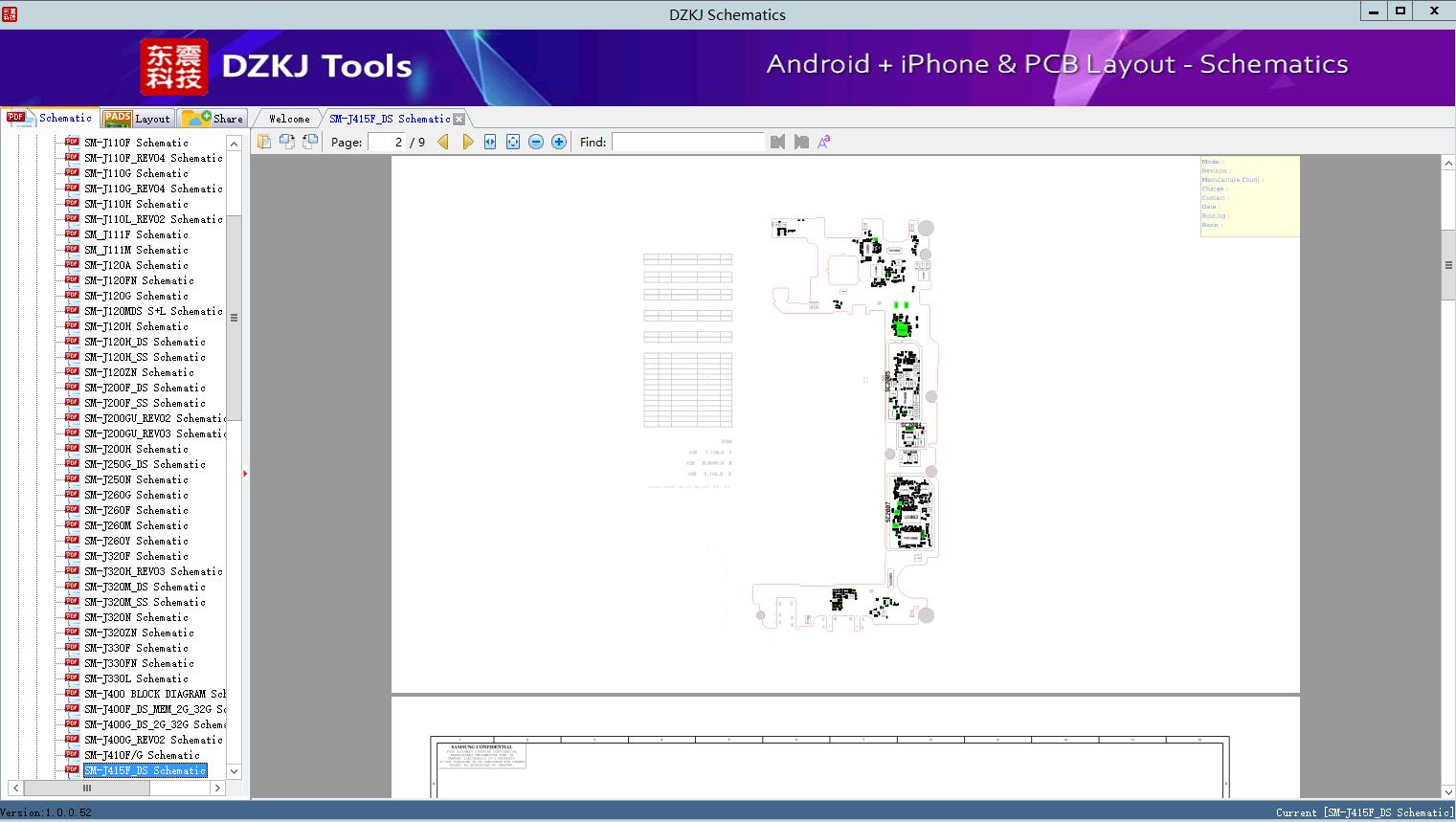Screen dimensions: 1456x822
Task: Open SM-J110G Schematic in tree
Action: point(136,173)
